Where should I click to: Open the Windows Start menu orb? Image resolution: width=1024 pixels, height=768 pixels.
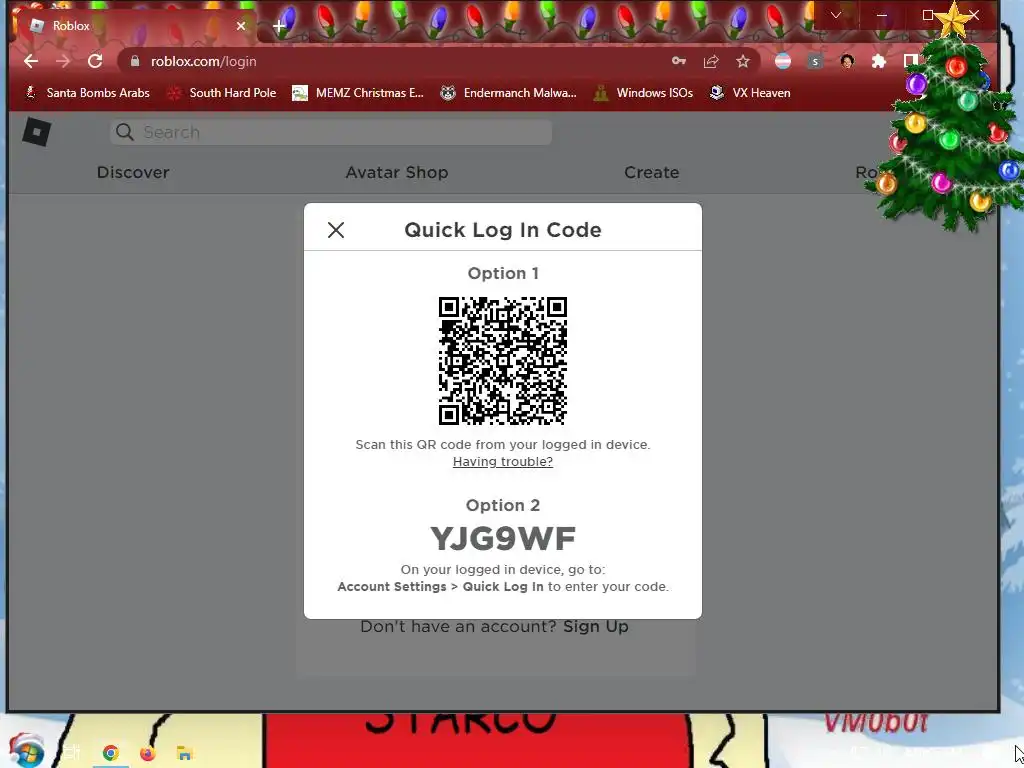click(x=26, y=751)
